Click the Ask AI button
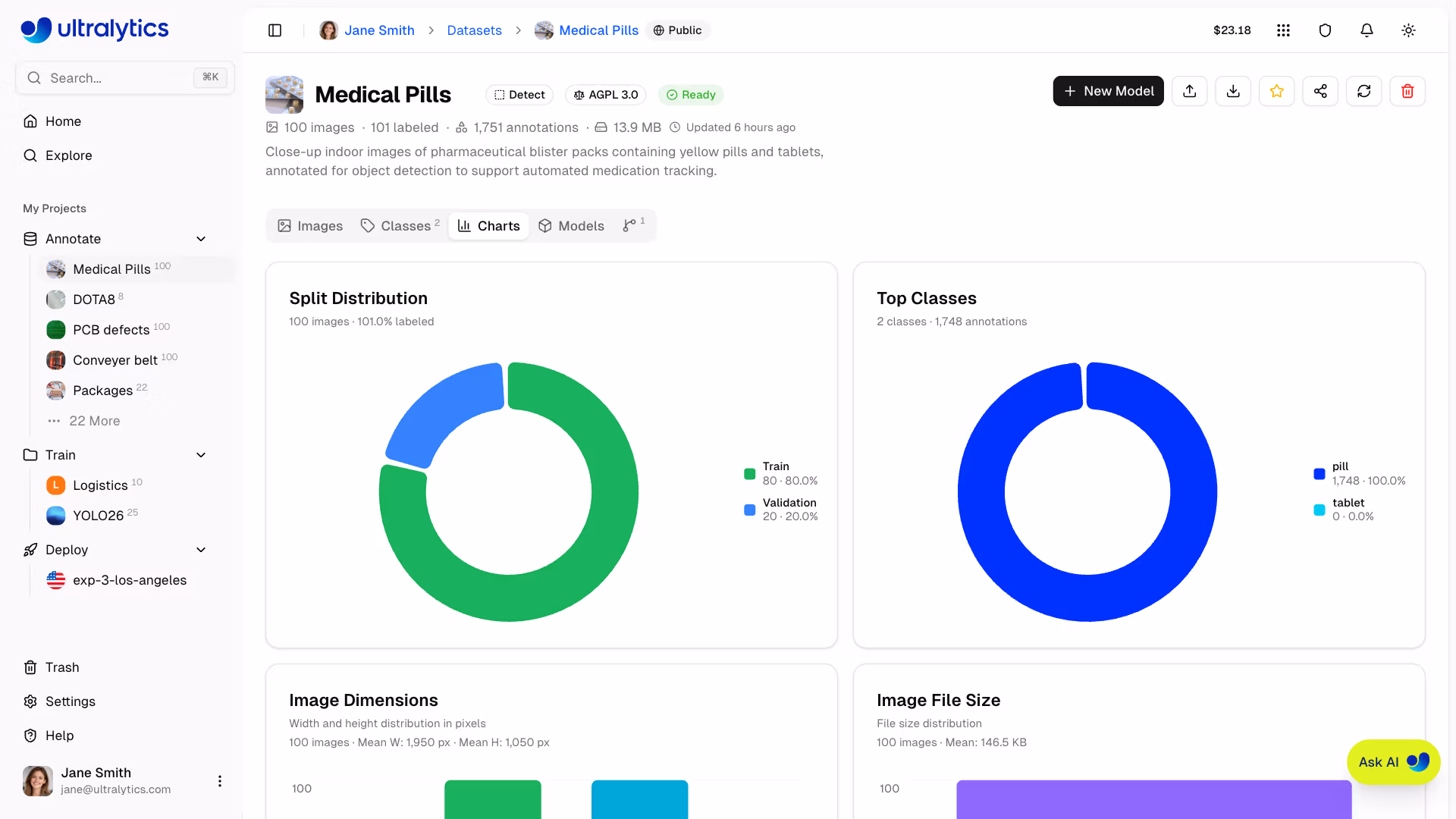 (x=1393, y=762)
